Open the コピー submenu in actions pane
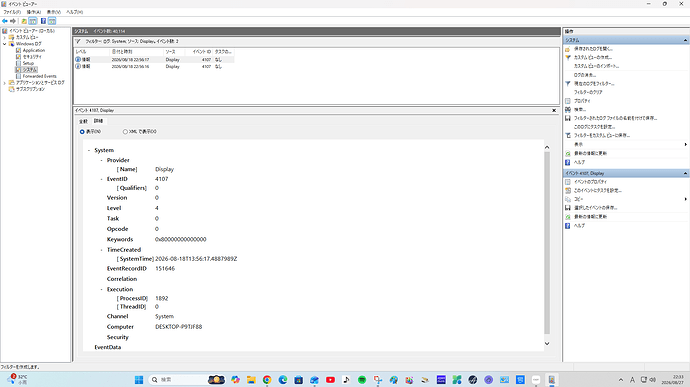The height and width of the screenshot is (387, 690). (x=626, y=199)
